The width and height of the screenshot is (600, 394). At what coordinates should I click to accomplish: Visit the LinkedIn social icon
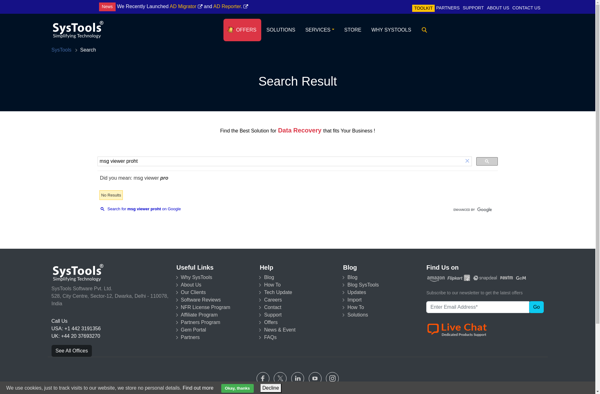point(297,378)
